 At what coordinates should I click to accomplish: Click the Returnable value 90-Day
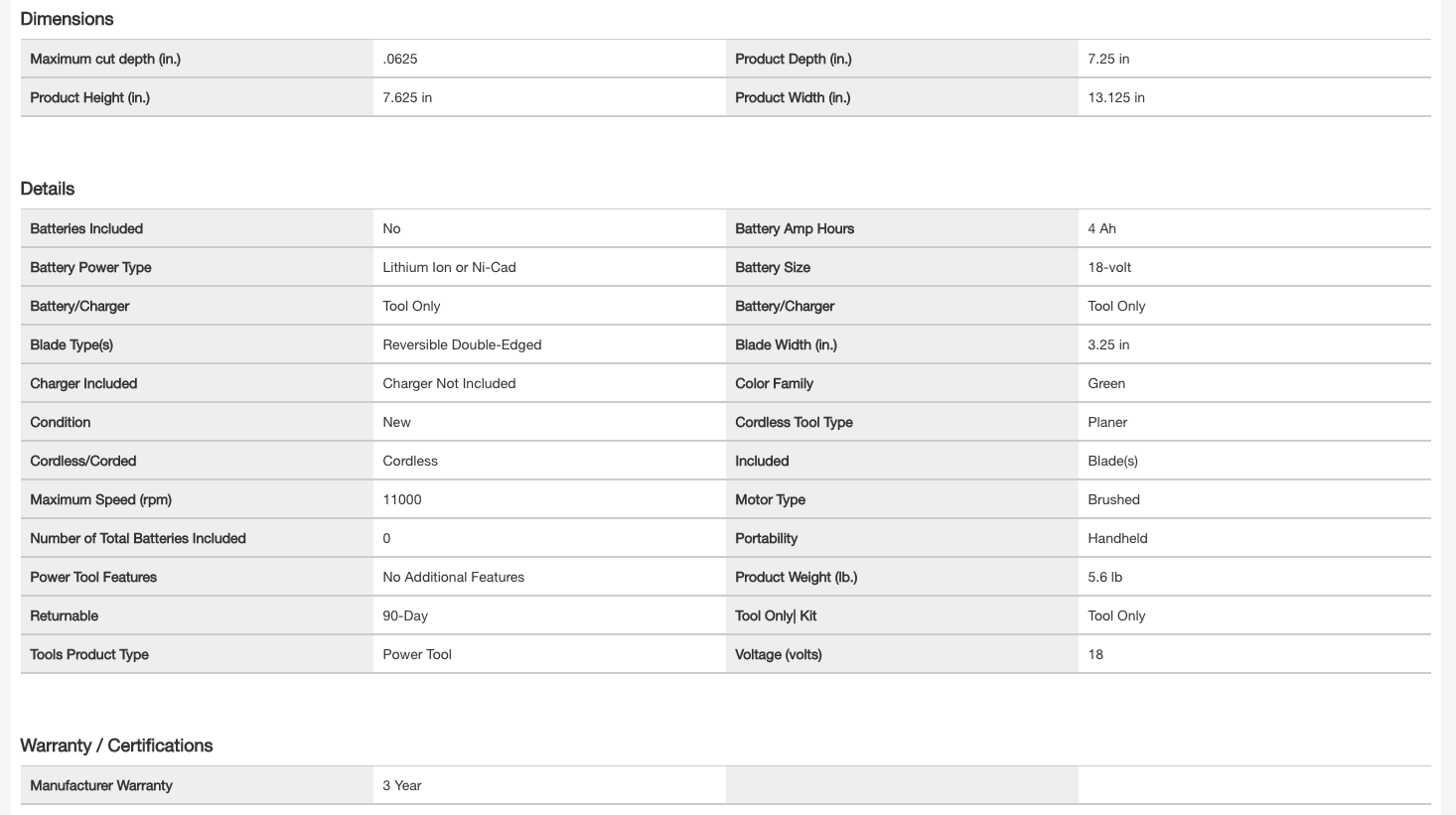(405, 615)
